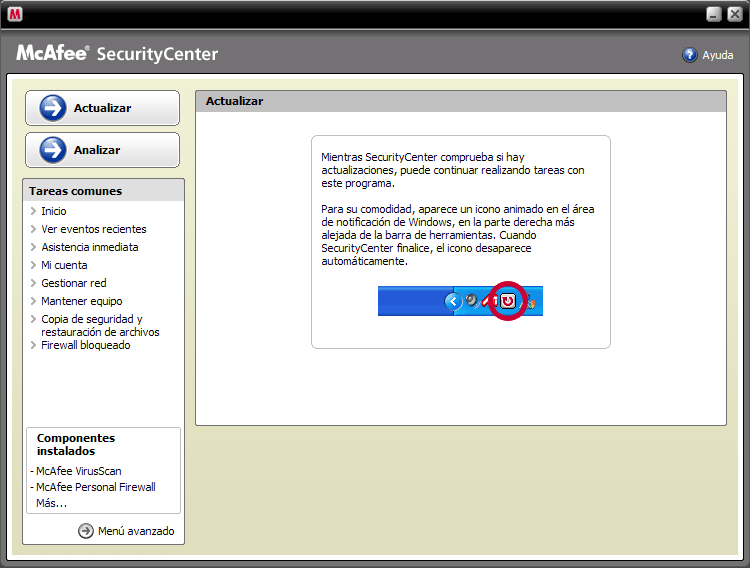Click Más... under Componentes instalados

coord(51,503)
